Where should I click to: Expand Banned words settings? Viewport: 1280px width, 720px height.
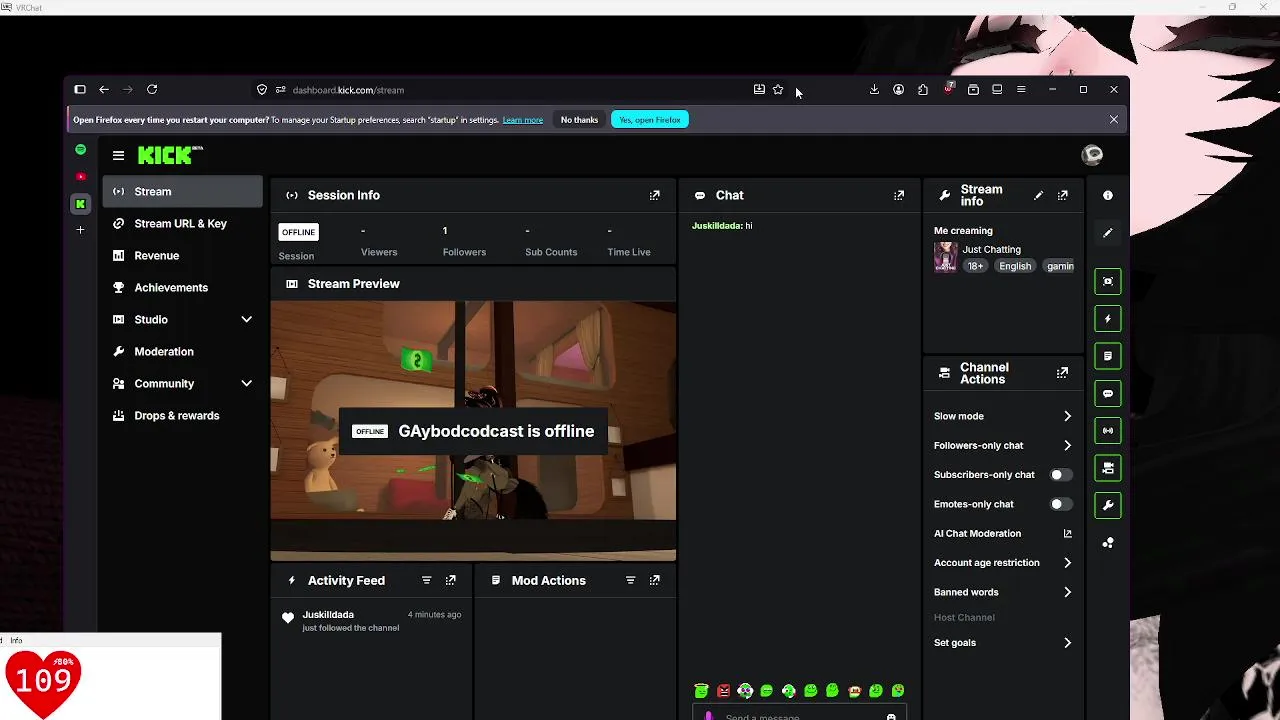click(x=1067, y=592)
